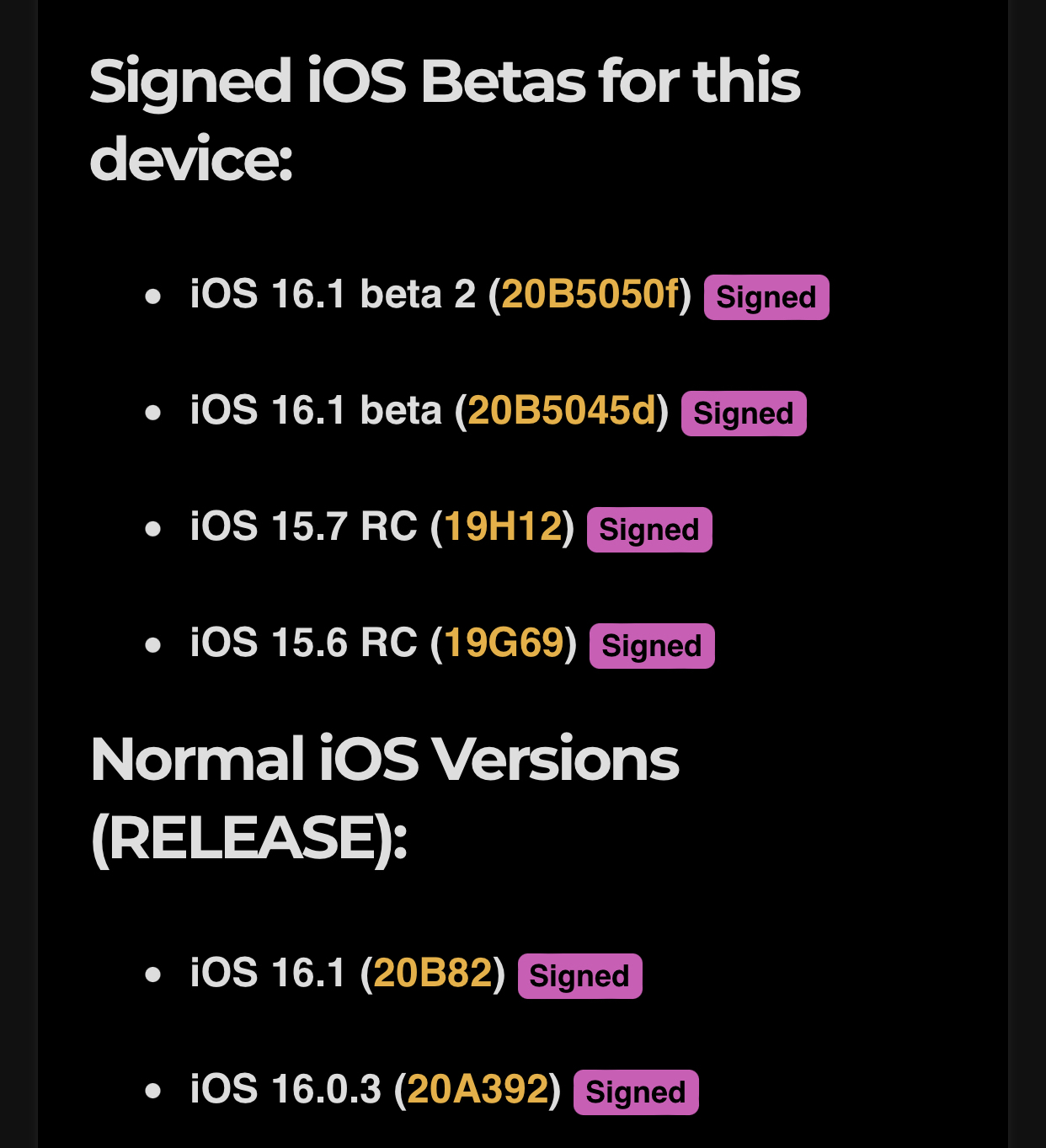Click Signed badge for iOS 15.6 RC
Screen dimensions: 1046x1148
[x=652, y=646]
